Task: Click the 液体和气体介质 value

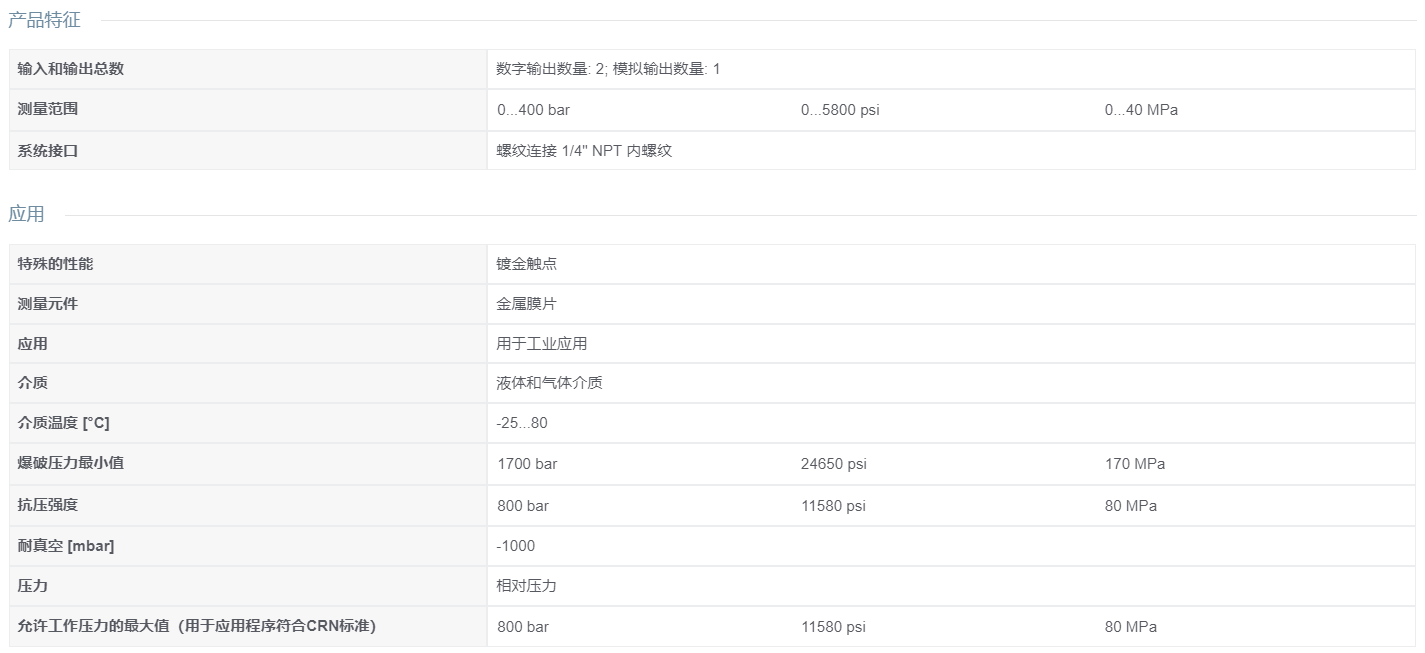Action: tap(549, 383)
